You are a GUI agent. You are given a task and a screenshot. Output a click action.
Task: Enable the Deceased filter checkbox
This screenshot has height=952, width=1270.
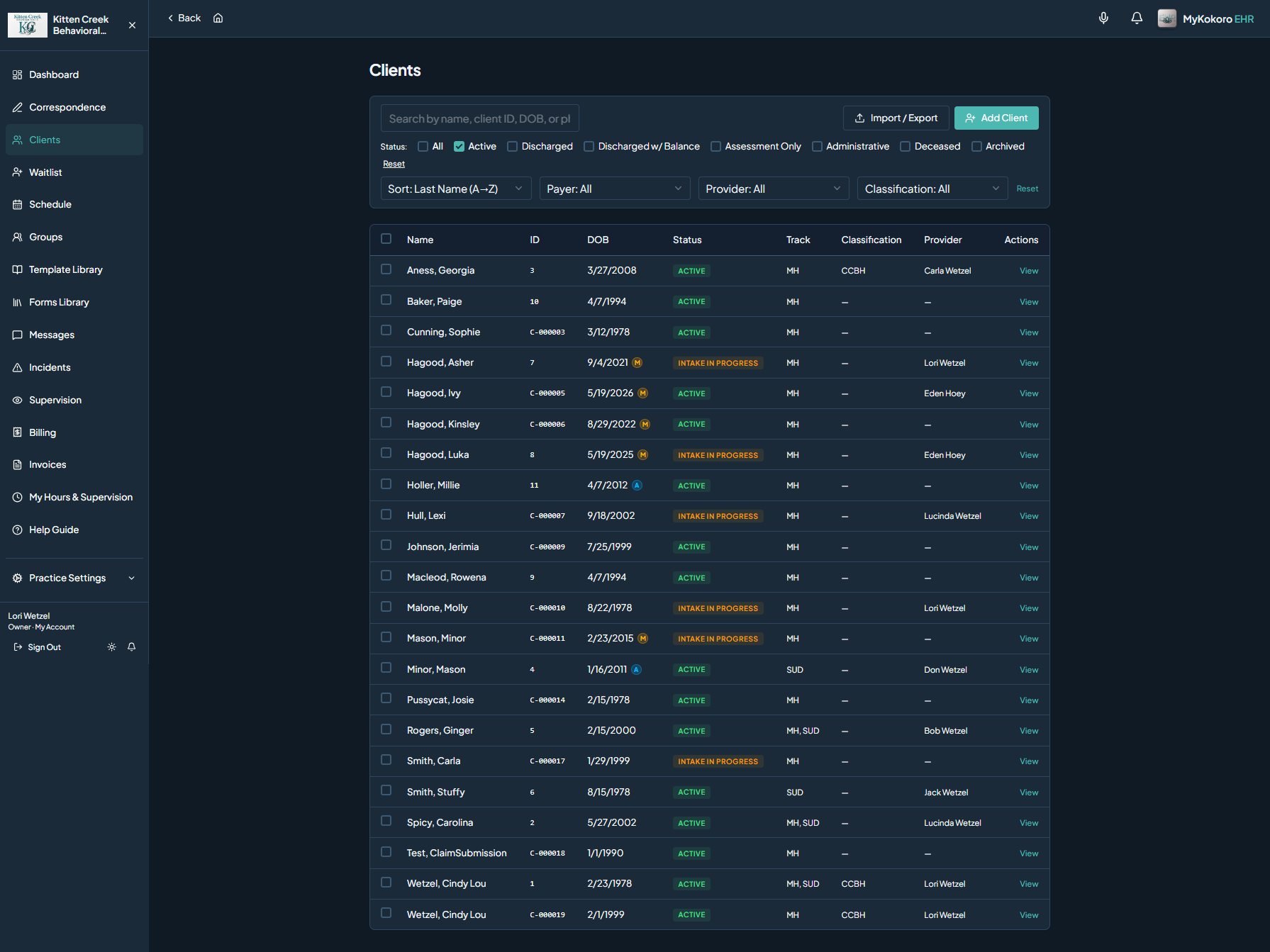tap(906, 147)
